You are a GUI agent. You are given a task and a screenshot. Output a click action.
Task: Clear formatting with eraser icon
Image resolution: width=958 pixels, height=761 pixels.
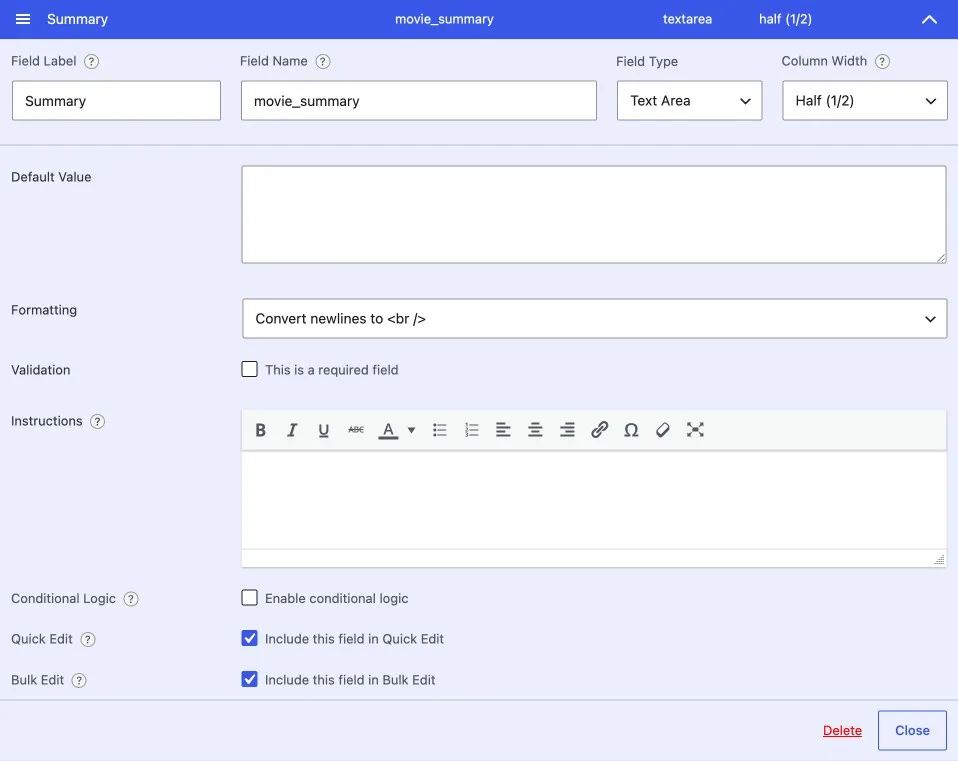[x=663, y=430]
